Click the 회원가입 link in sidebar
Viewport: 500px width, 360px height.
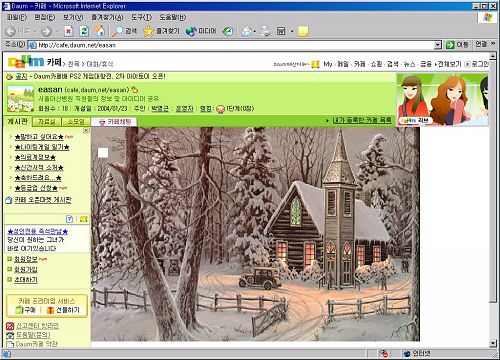click(x=26, y=269)
